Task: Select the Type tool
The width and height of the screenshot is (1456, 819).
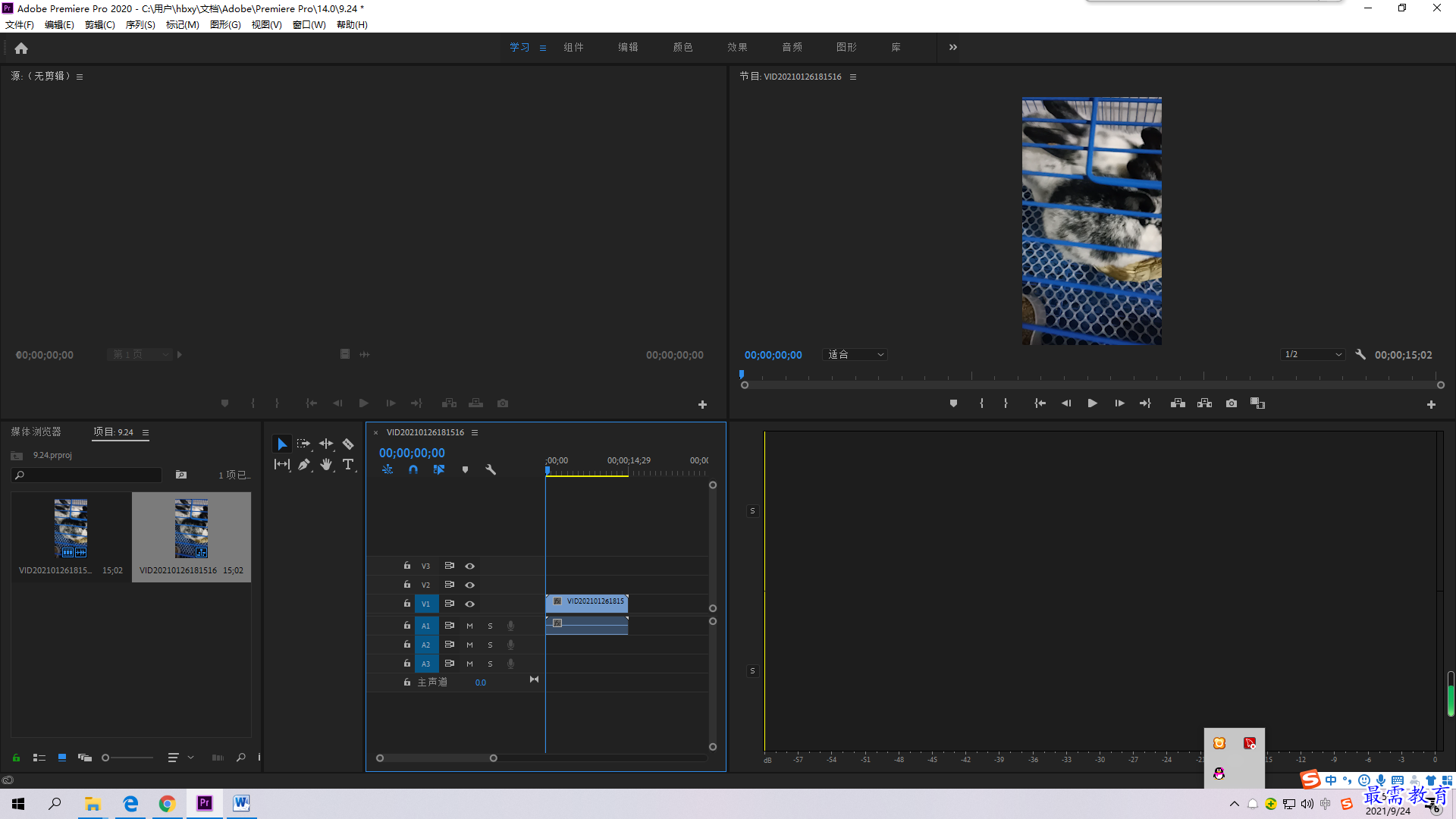Action: click(x=348, y=464)
